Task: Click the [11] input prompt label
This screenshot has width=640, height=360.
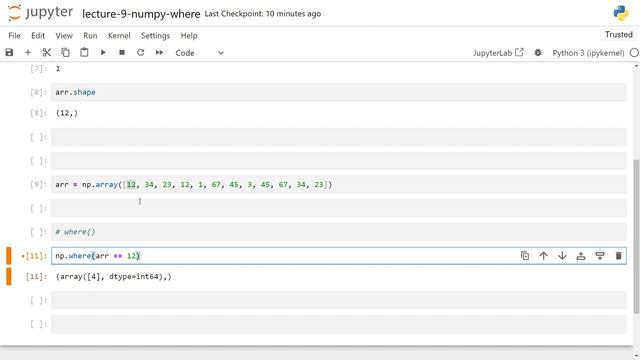Action: click(34, 256)
